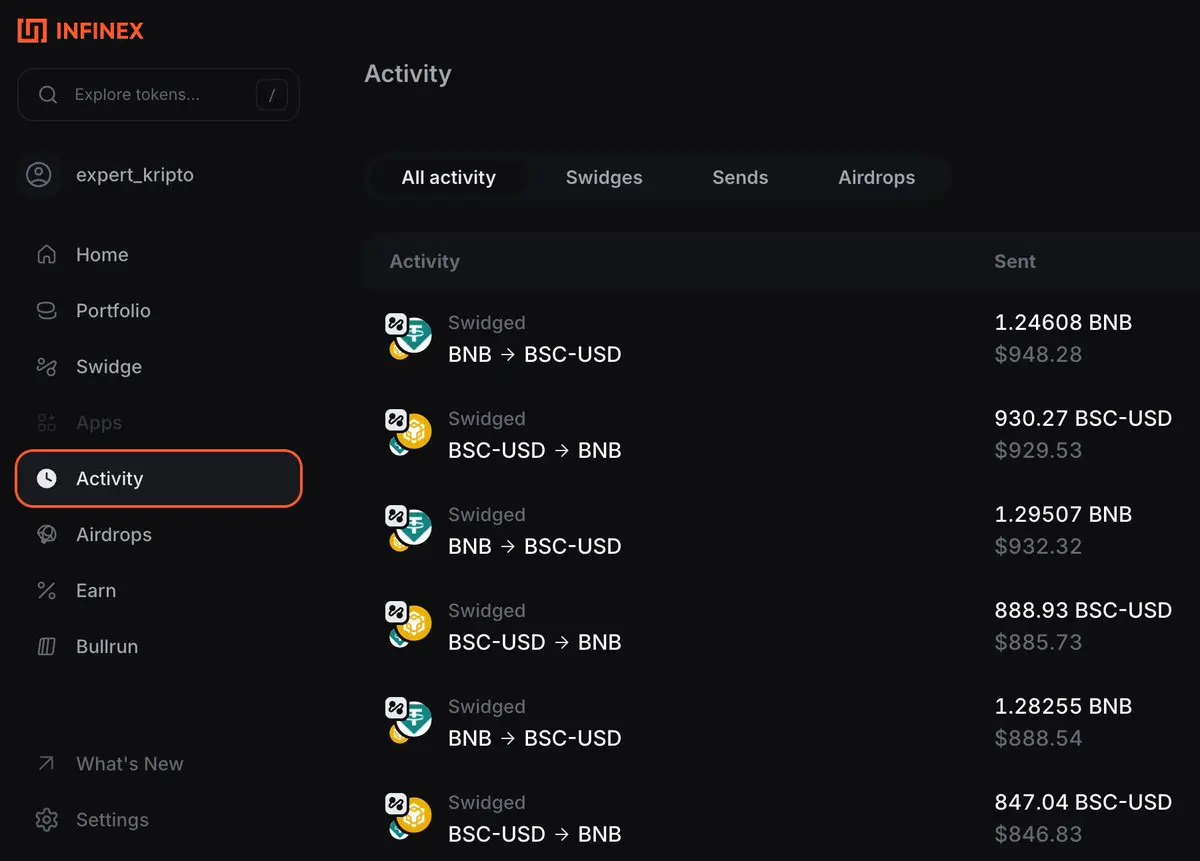This screenshot has height=861, width=1200.
Task: Click the Infinex logo icon
Action: (x=32, y=30)
